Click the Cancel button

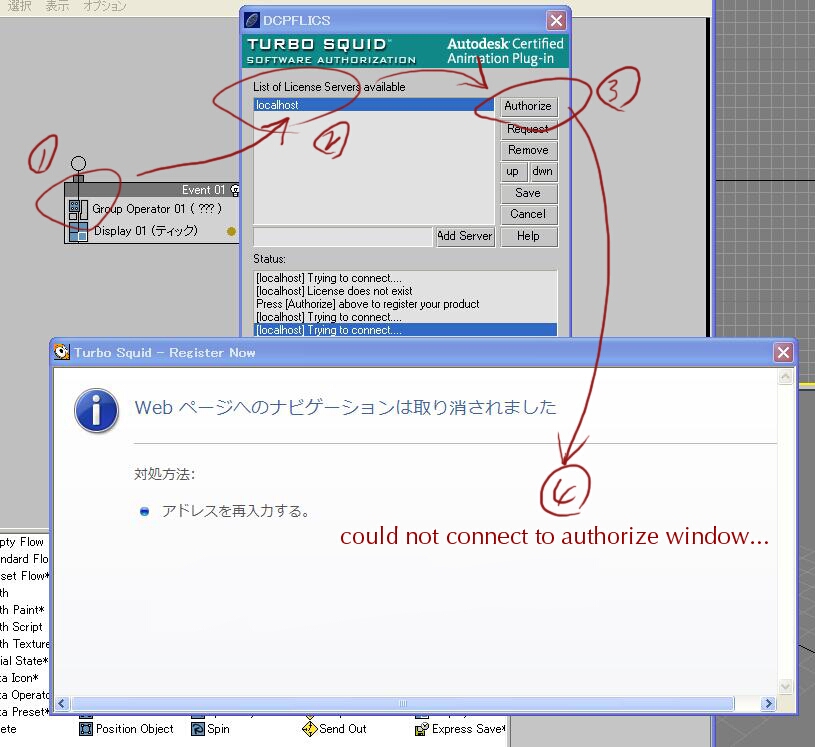tap(529, 214)
